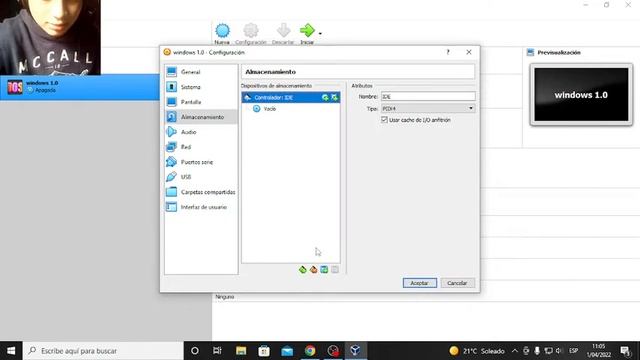Toggle Usar cache de I/O anfitrión

[384, 120]
